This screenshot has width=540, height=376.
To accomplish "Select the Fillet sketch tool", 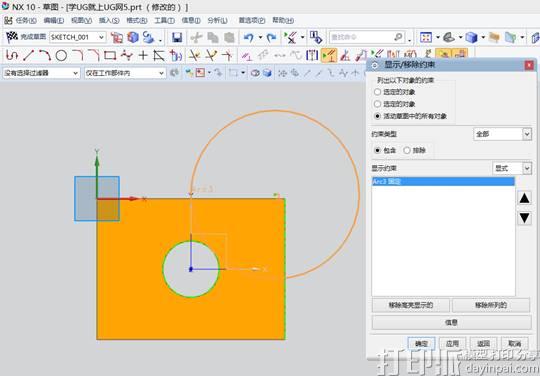I will click(x=77, y=55).
